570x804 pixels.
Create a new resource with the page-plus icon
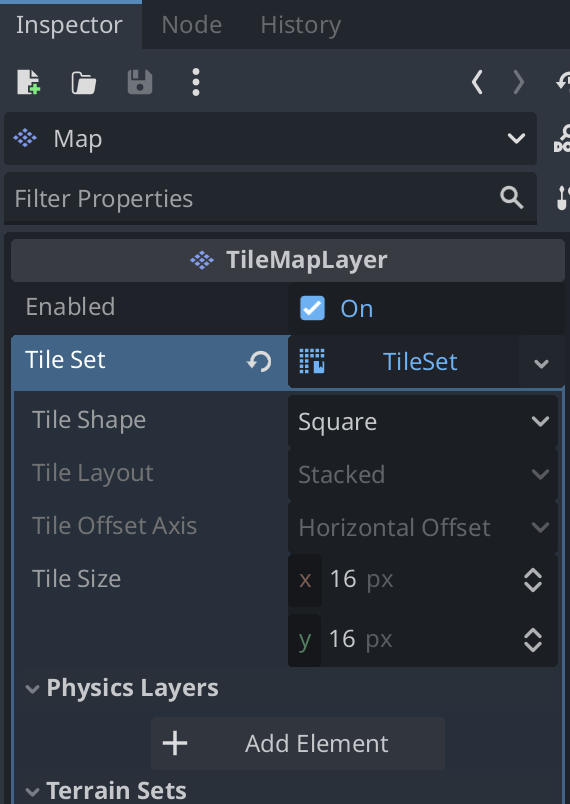[29, 82]
